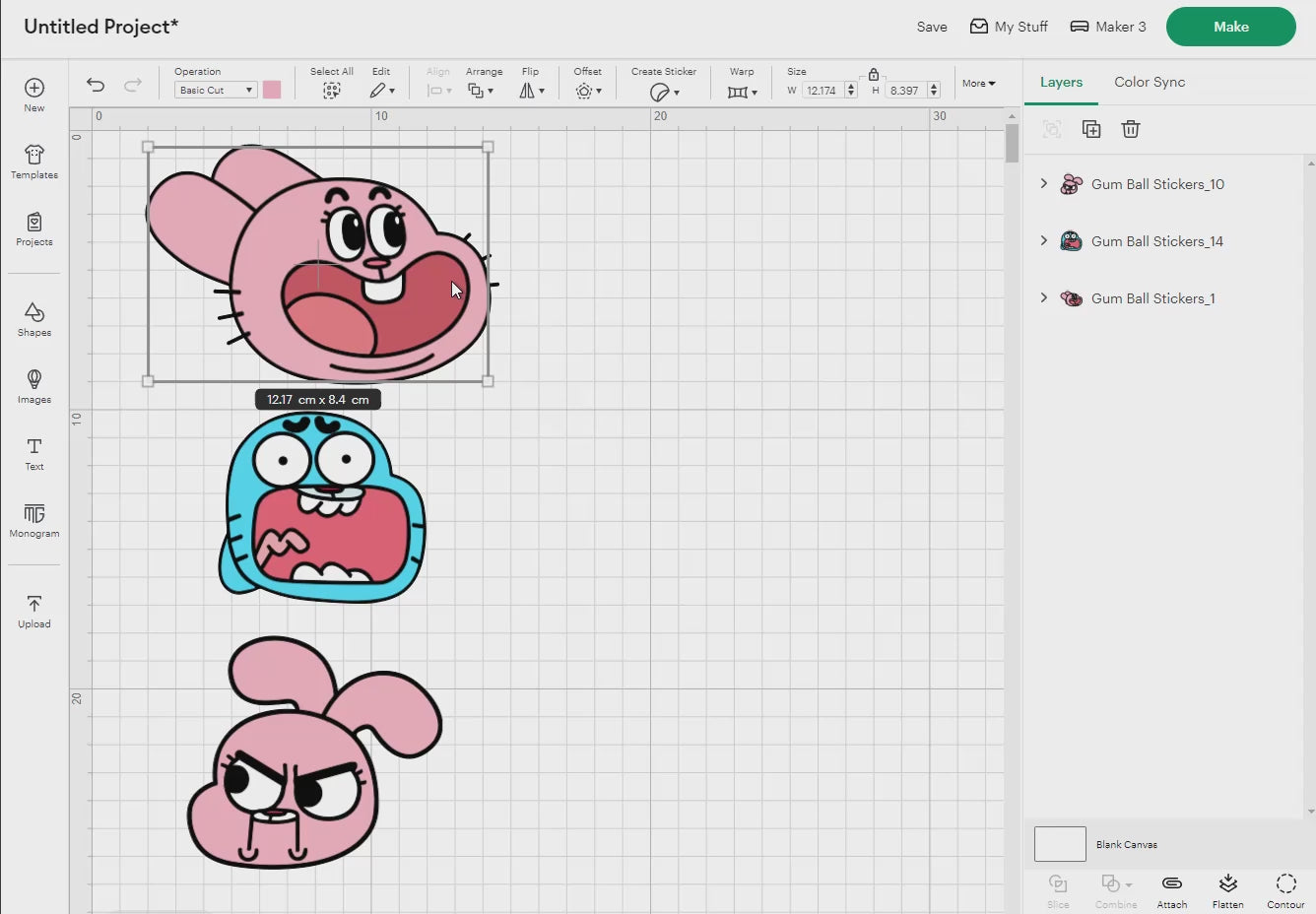Image resolution: width=1316 pixels, height=914 pixels.
Task: Click bottom-right handle of selected image
Action: [x=488, y=381]
